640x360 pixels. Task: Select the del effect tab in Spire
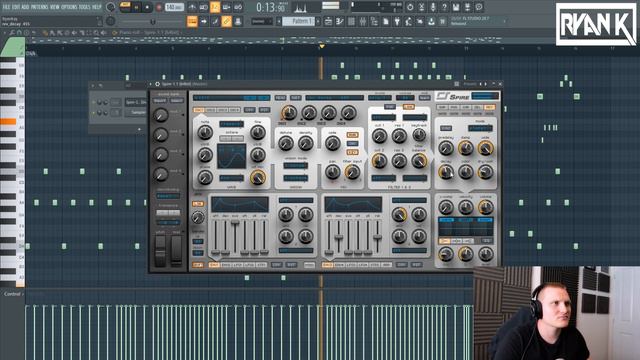point(477,107)
